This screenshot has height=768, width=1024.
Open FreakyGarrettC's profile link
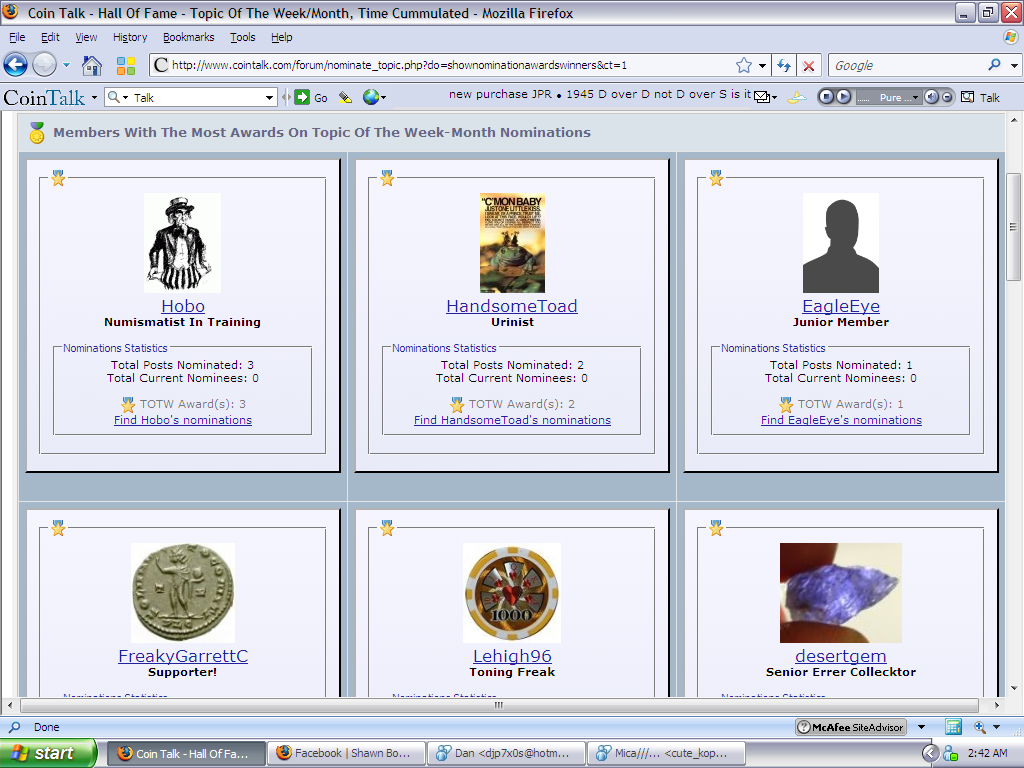click(183, 656)
